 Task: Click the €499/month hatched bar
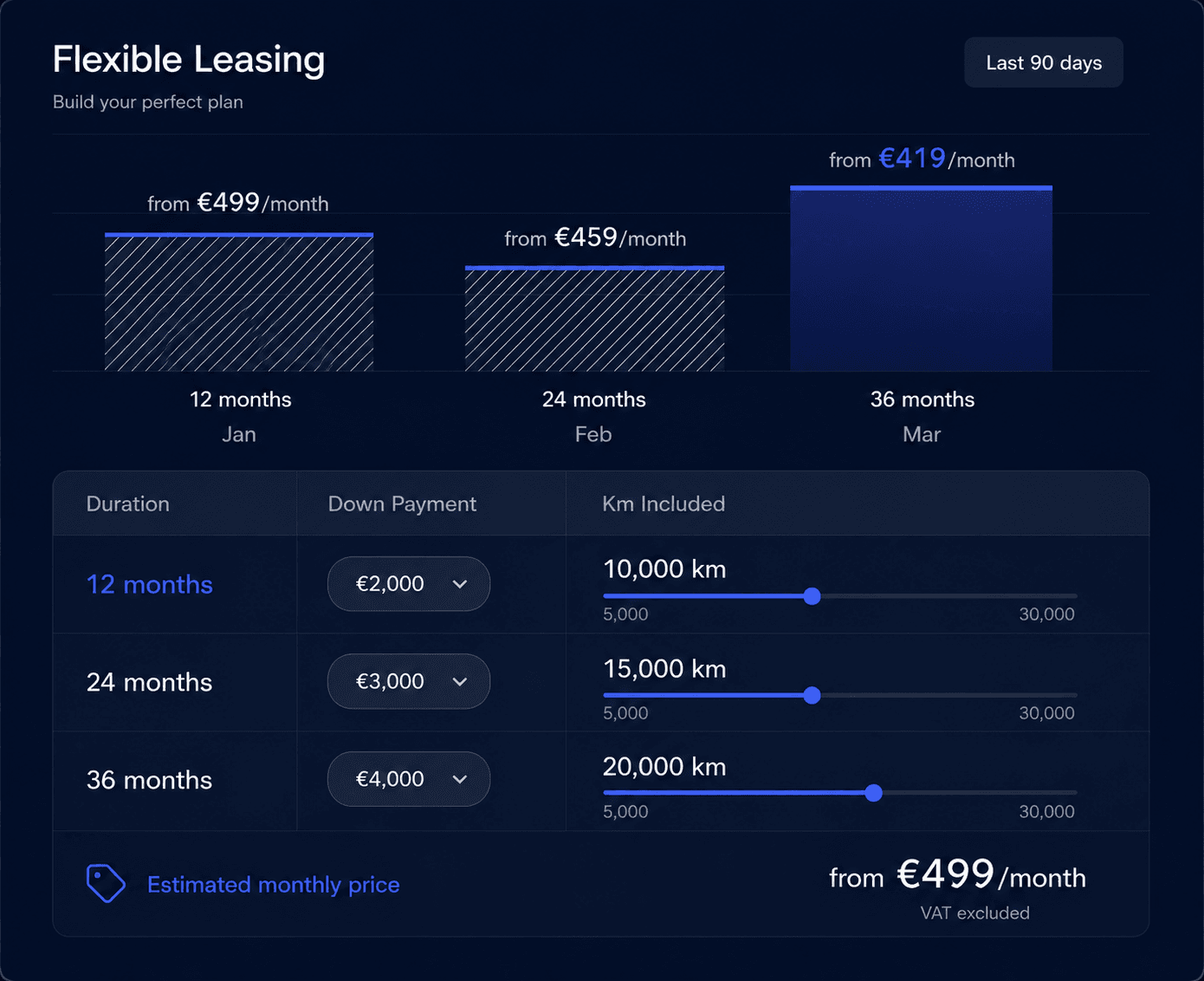pyautogui.click(x=239, y=302)
